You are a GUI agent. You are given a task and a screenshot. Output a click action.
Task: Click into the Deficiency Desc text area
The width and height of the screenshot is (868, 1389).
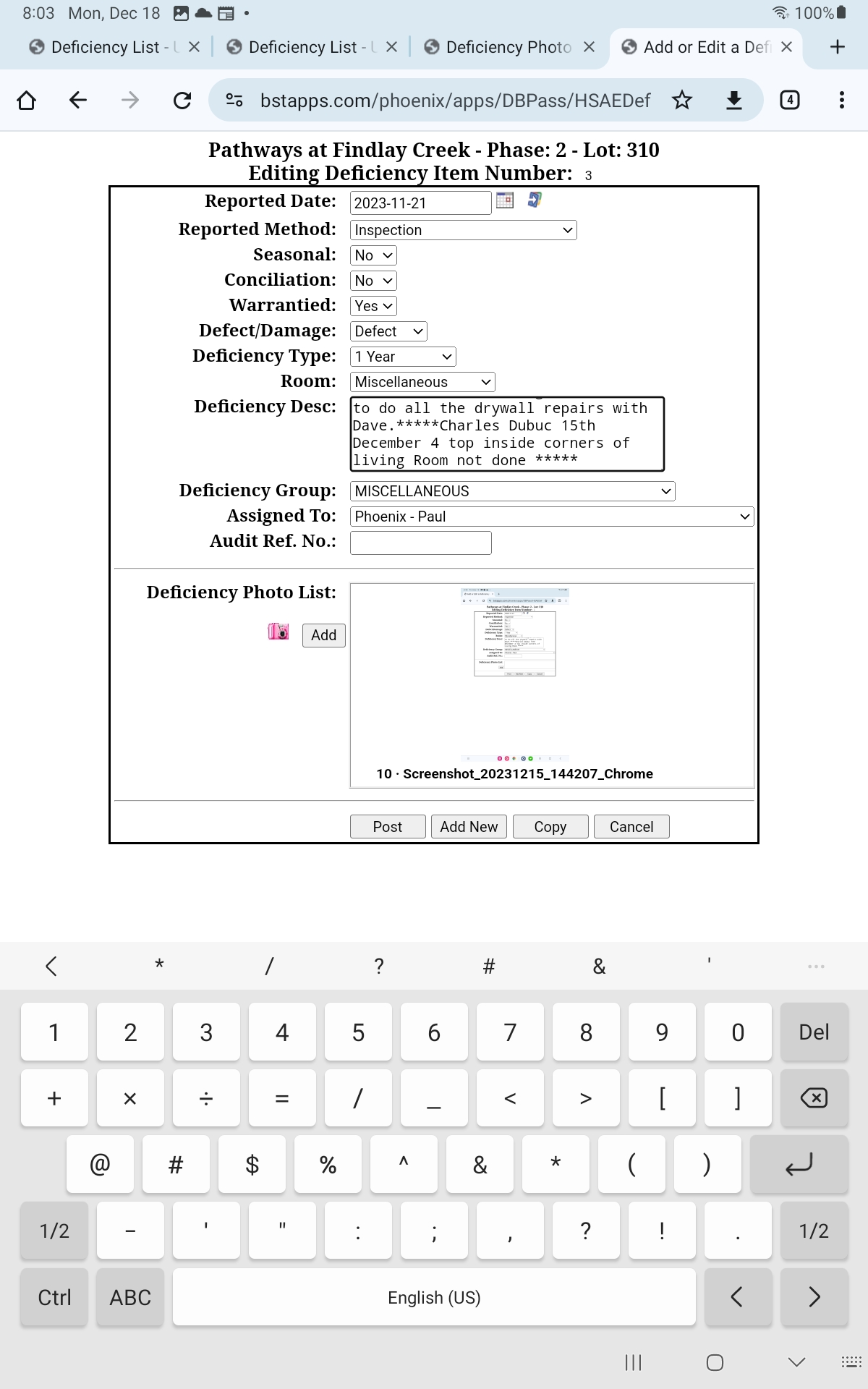point(507,434)
